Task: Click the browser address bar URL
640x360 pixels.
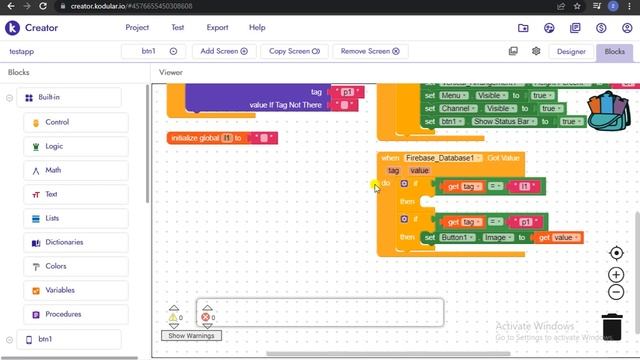Action: click(x=131, y=6)
